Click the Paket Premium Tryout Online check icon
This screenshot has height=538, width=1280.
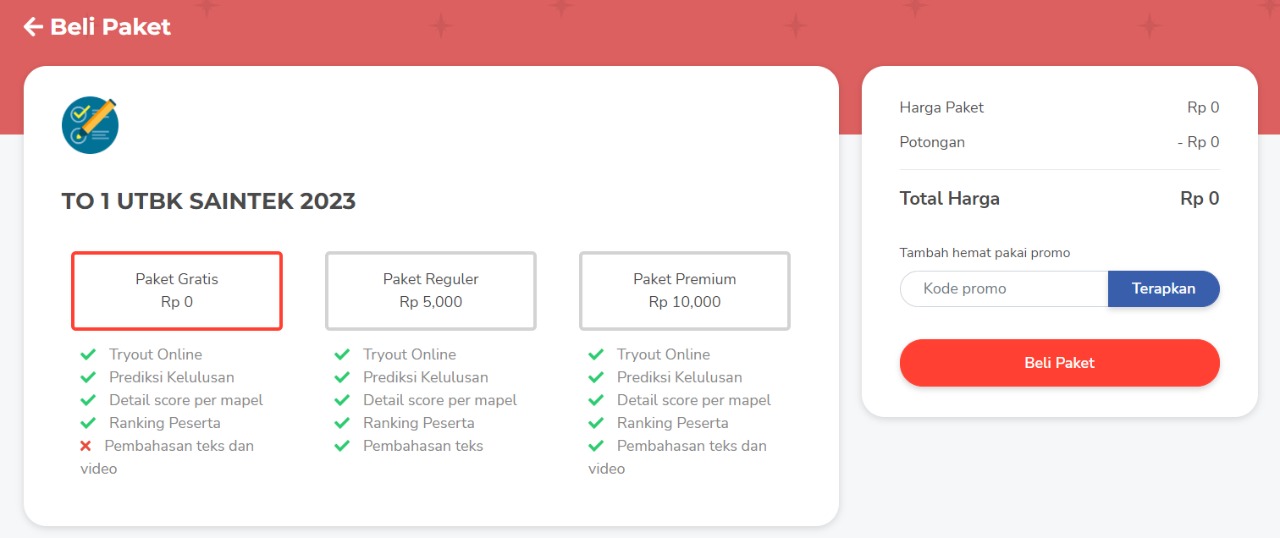596,355
